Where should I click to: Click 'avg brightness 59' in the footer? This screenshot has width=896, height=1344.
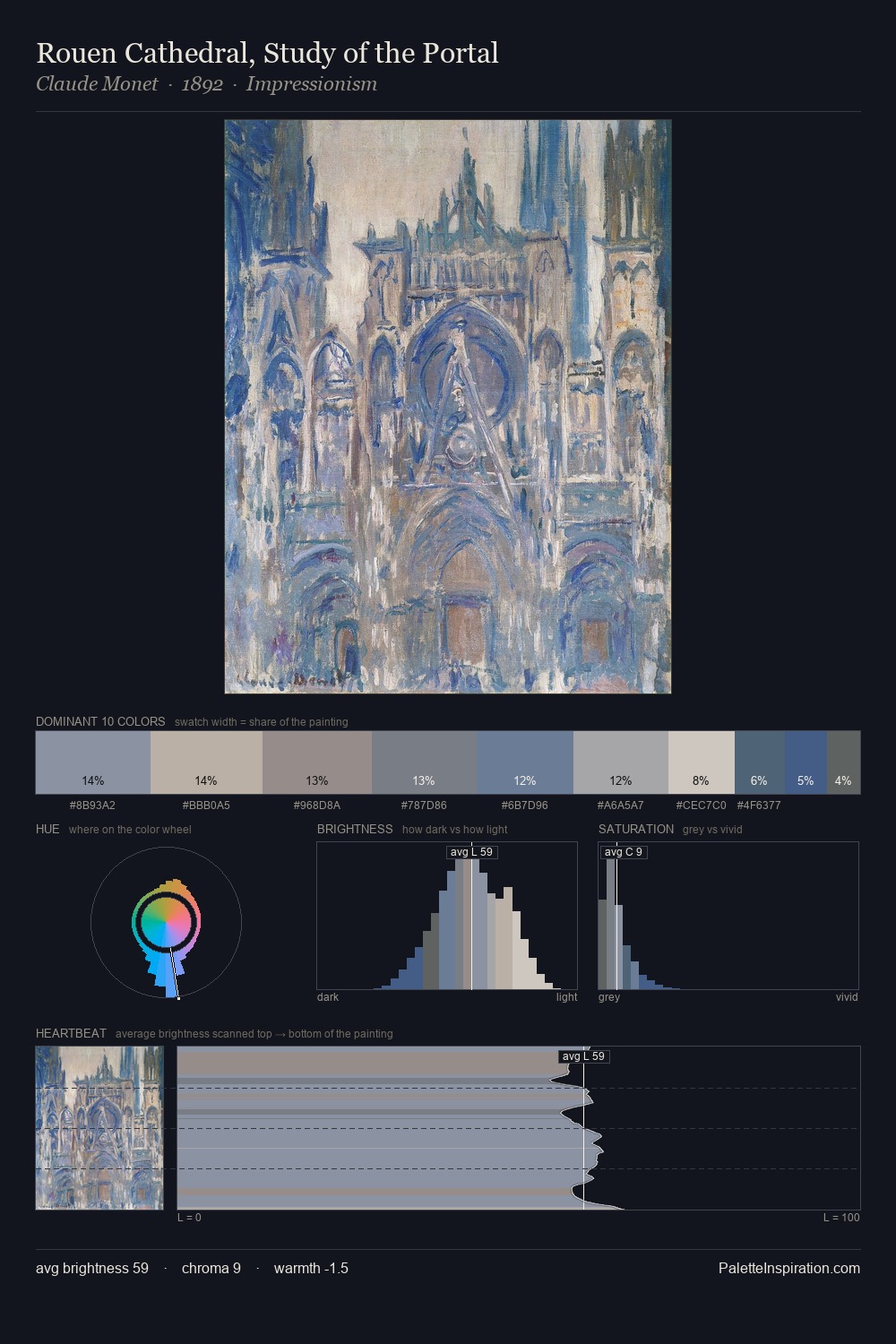(x=92, y=1268)
